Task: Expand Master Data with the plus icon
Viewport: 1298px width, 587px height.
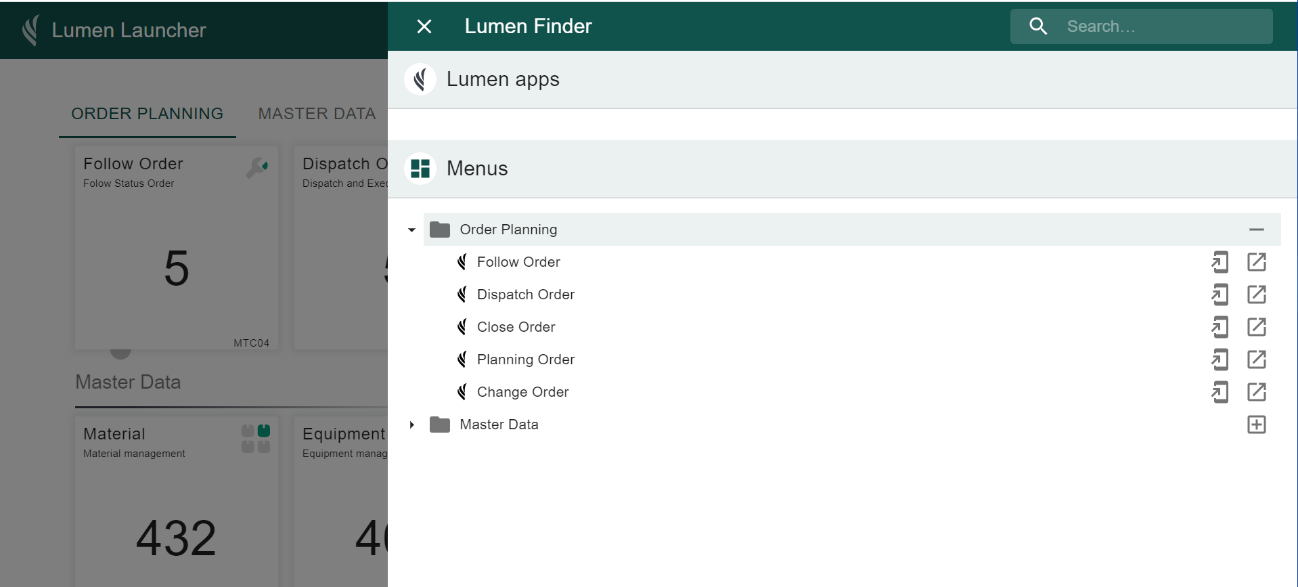Action: (x=1256, y=425)
